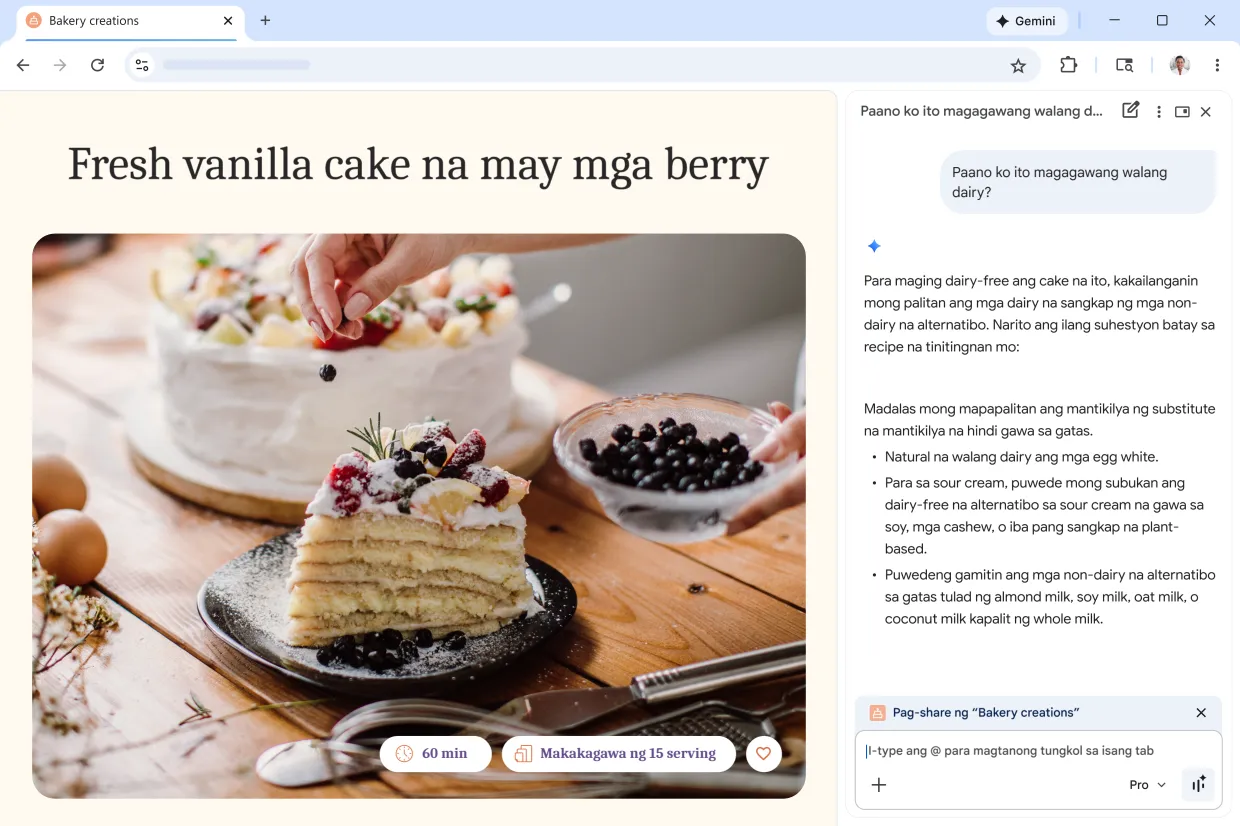Screen dimensions: 1240x826
Task: Open a new browser tab
Action: point(265,21)
